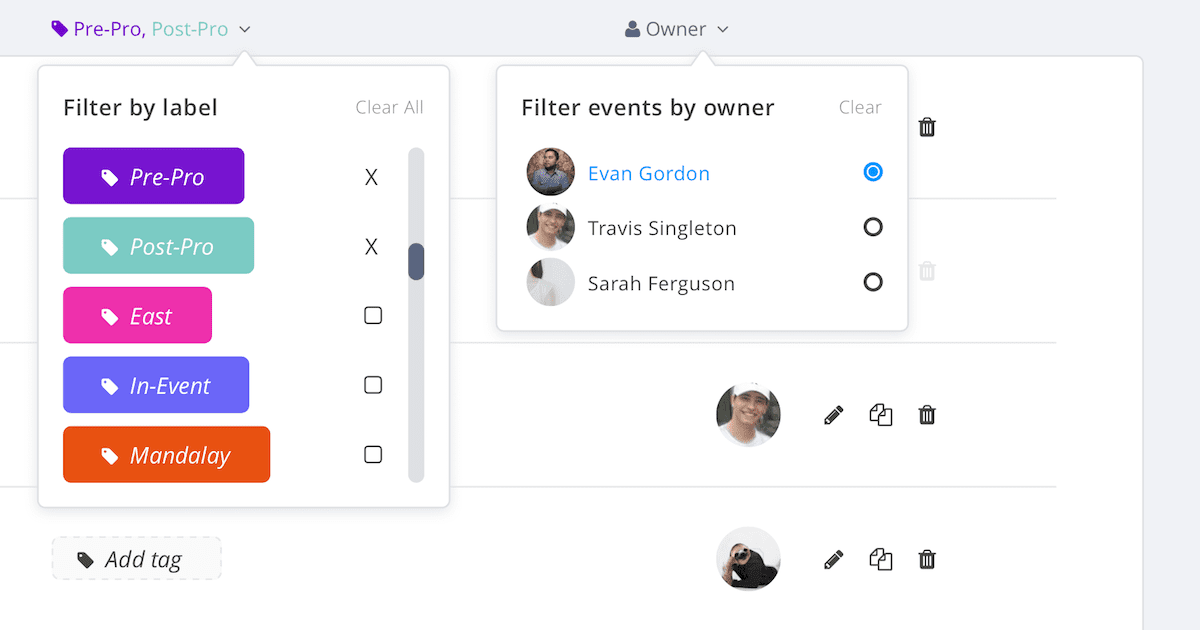Viewport: 1200px width, 630px height.
Task: Select the Post-Pro label tag
Action: tap(158, 245)
